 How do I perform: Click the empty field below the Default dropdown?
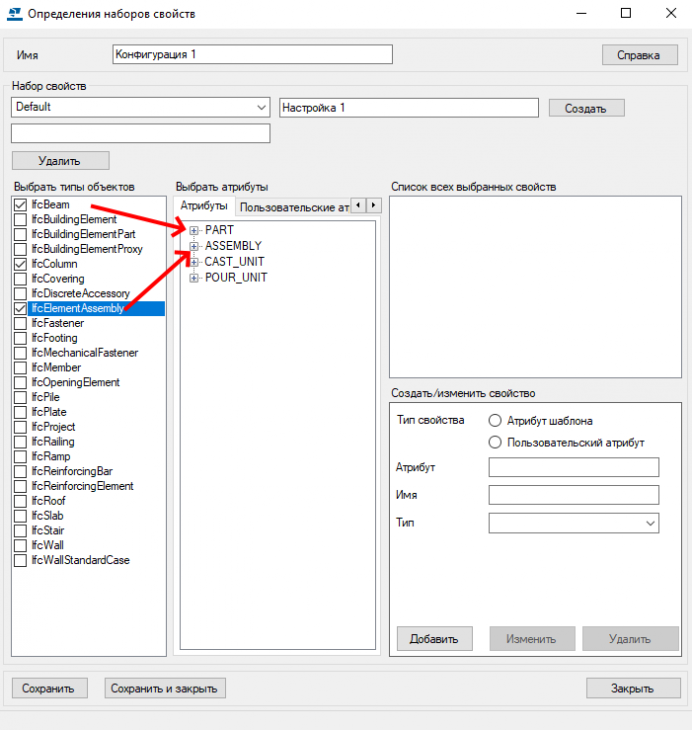141,133
